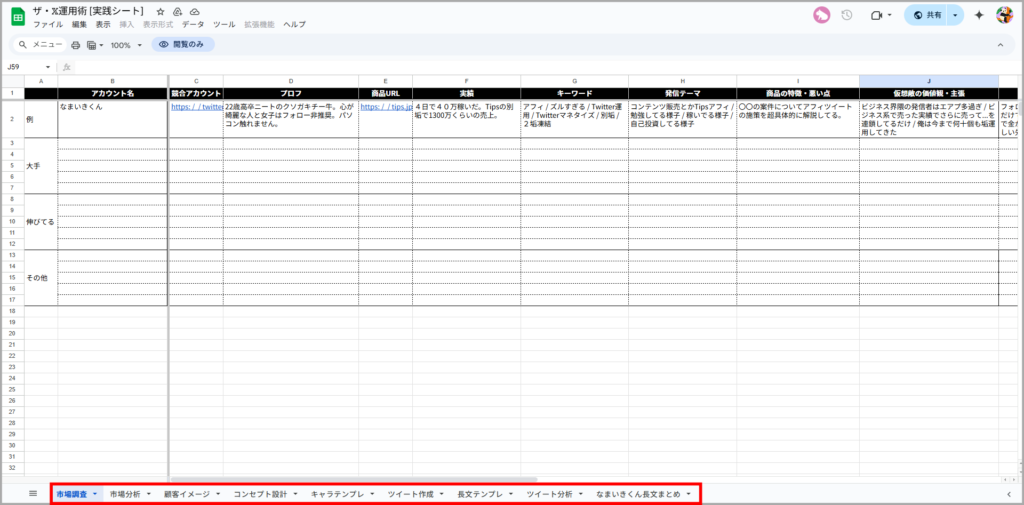Image resolution: width=1024 pixels, height=505 pixels.
Task: Open the all sheets list icon
Action: [x=33, y=493]
